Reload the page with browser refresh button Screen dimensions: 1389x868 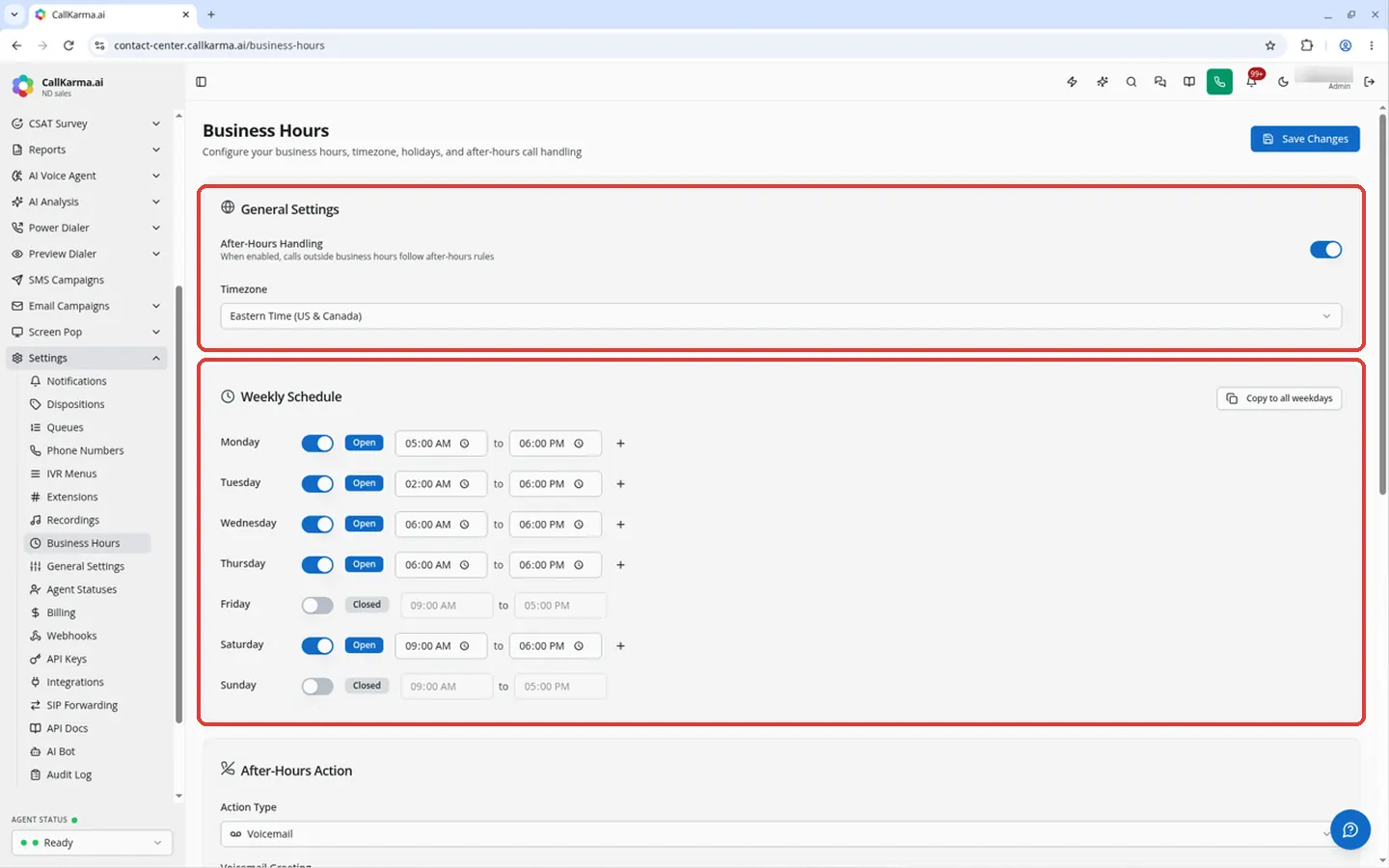point(68,45)
